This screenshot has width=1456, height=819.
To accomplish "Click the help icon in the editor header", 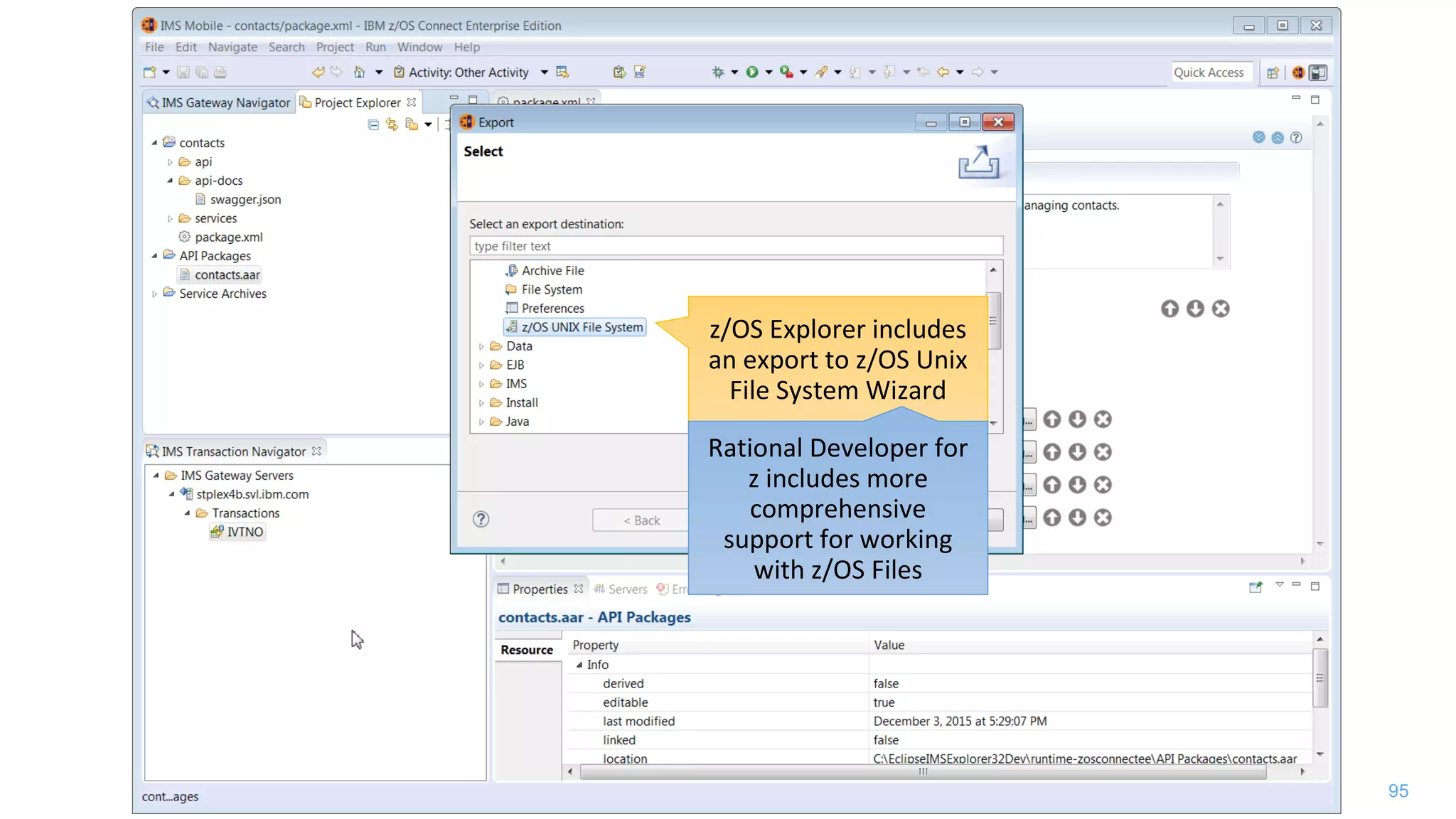I will pyautogui.click(x=1296, y=137).
